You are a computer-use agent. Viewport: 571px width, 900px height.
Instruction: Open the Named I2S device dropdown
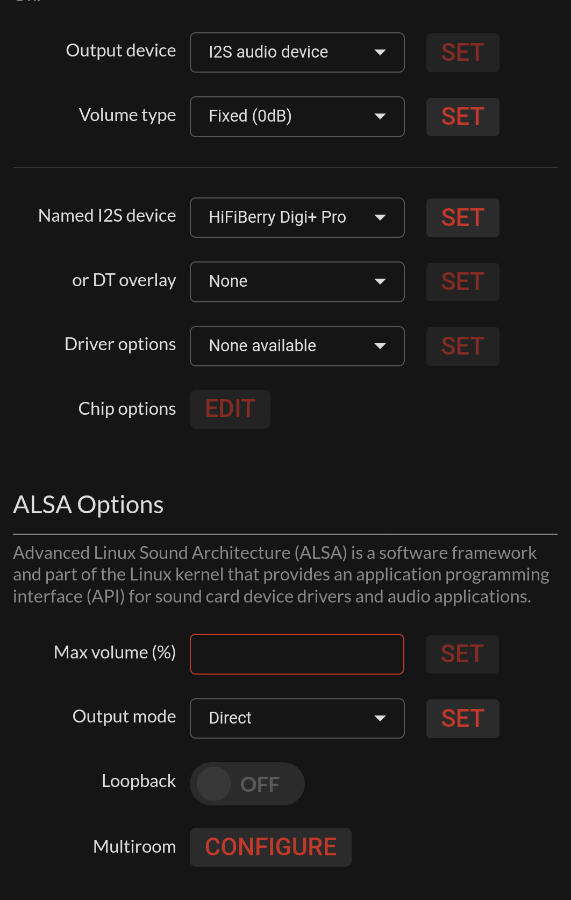297,218
